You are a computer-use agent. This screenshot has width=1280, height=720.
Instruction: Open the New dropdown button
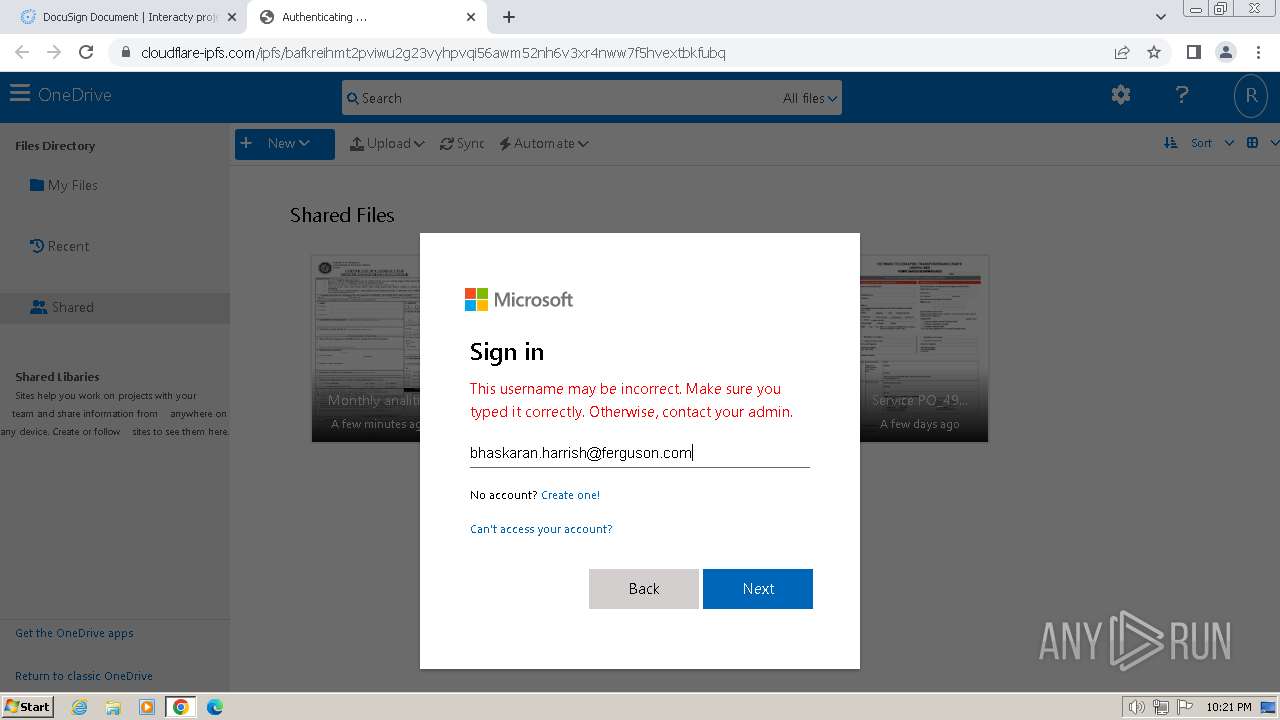click(x=285, y=143)
